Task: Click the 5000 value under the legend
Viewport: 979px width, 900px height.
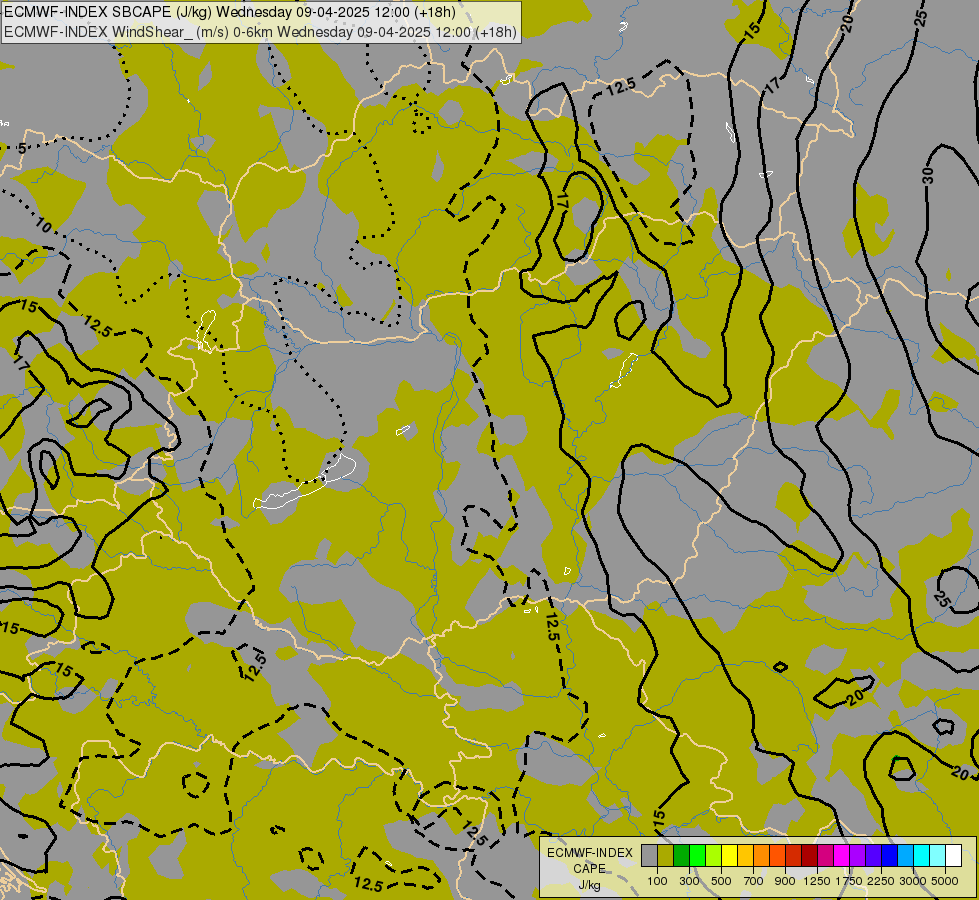Action: [945, 881]
